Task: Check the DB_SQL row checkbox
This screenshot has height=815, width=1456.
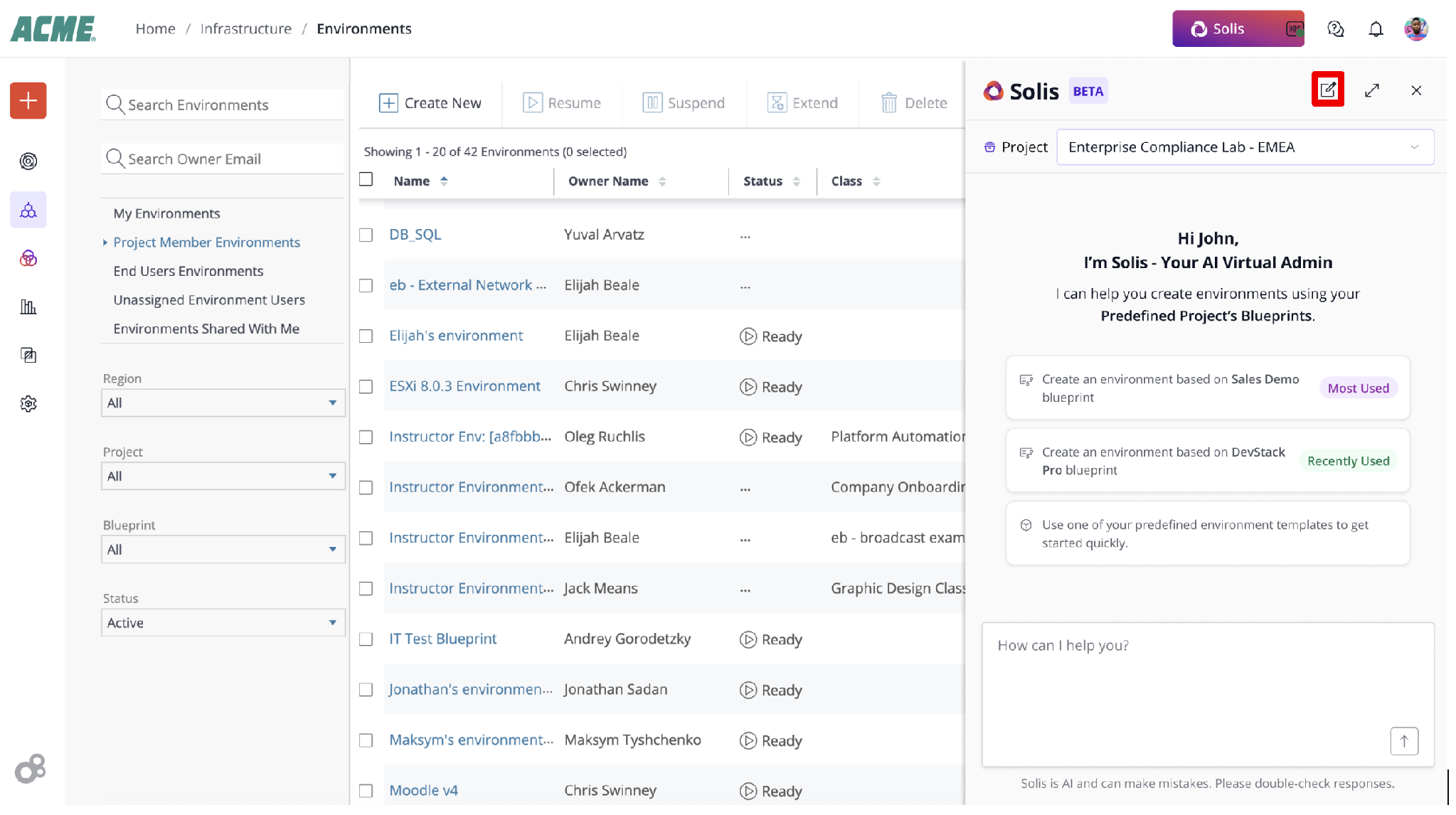Action: click(x=366, y=235)
